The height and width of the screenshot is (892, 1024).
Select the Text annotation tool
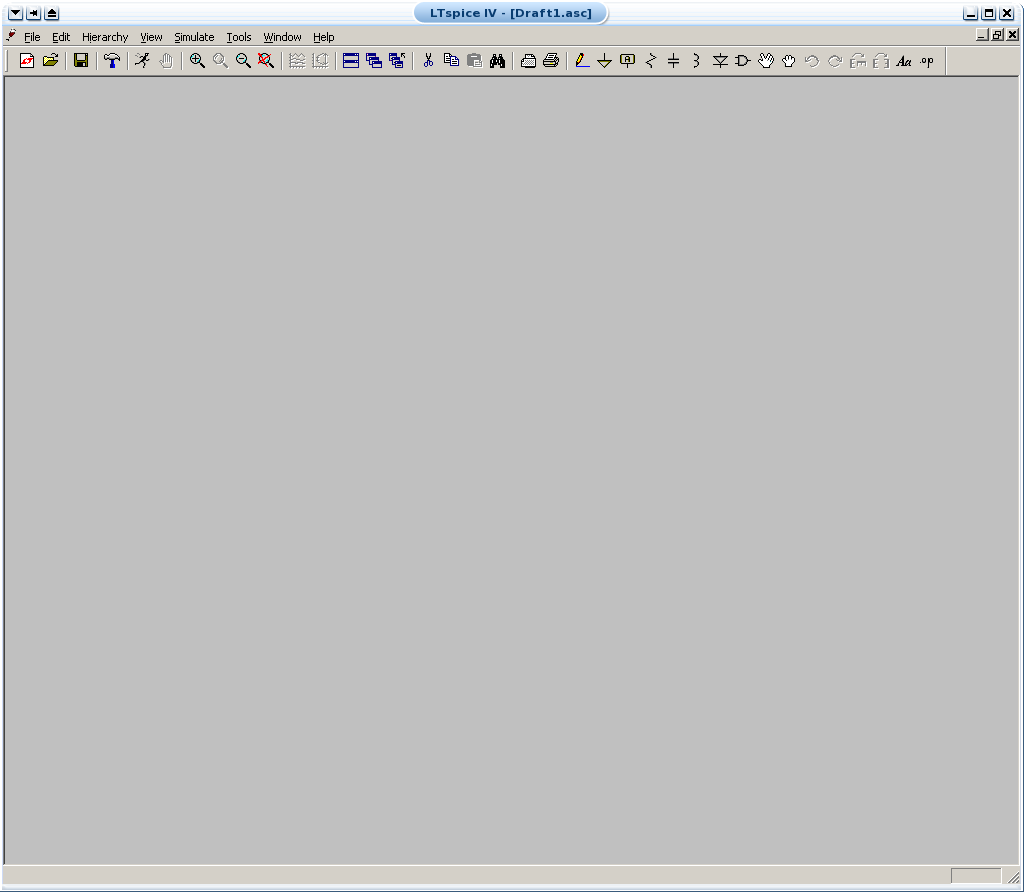pyautogui.click(x=904, y=60)
